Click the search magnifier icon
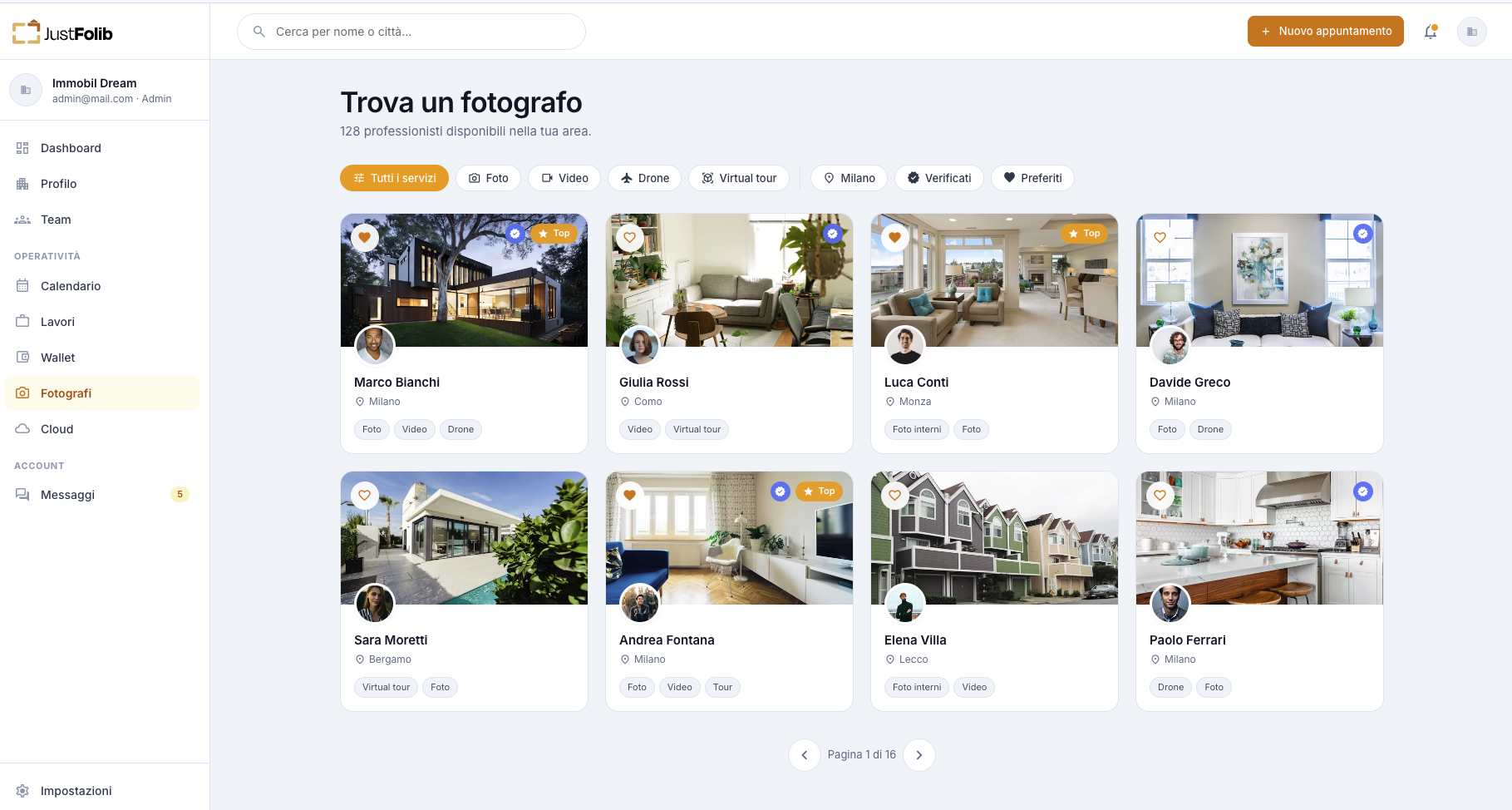Screen dimensions: 1512x810 (x=259, y=32)
